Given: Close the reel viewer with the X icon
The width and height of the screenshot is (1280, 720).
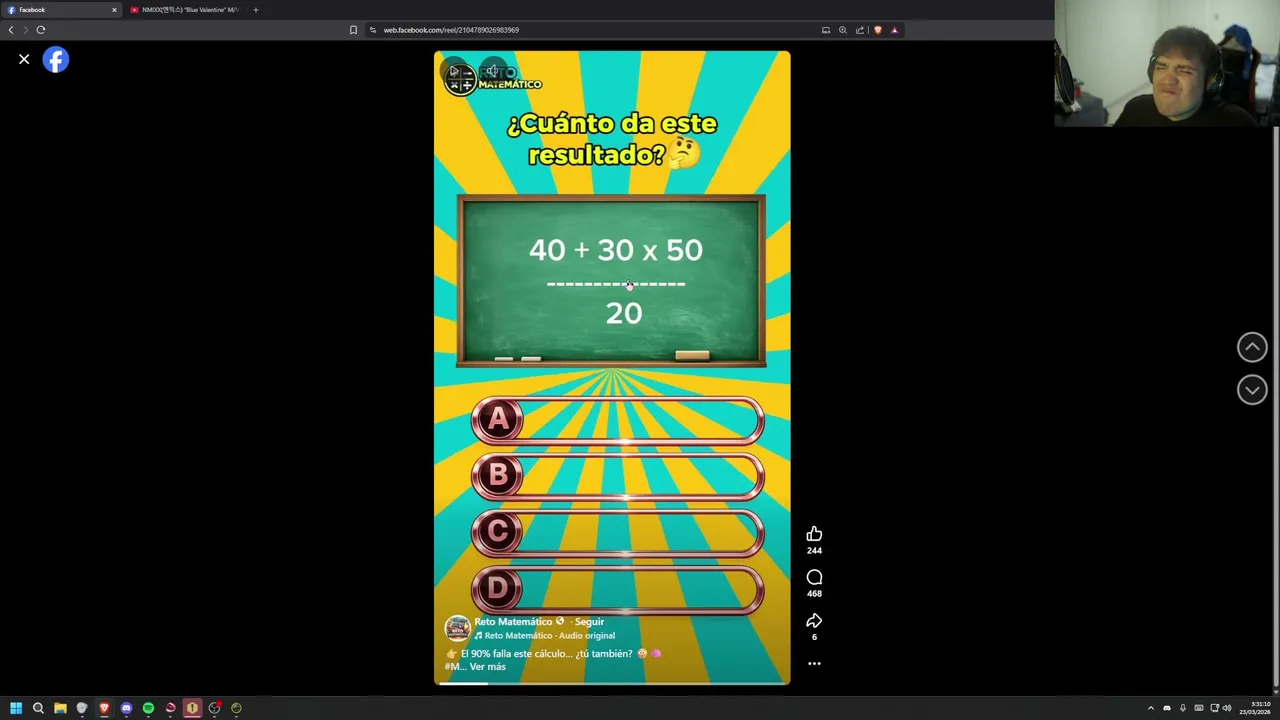Looking at the screenshot, I should (x=24, y=60).
